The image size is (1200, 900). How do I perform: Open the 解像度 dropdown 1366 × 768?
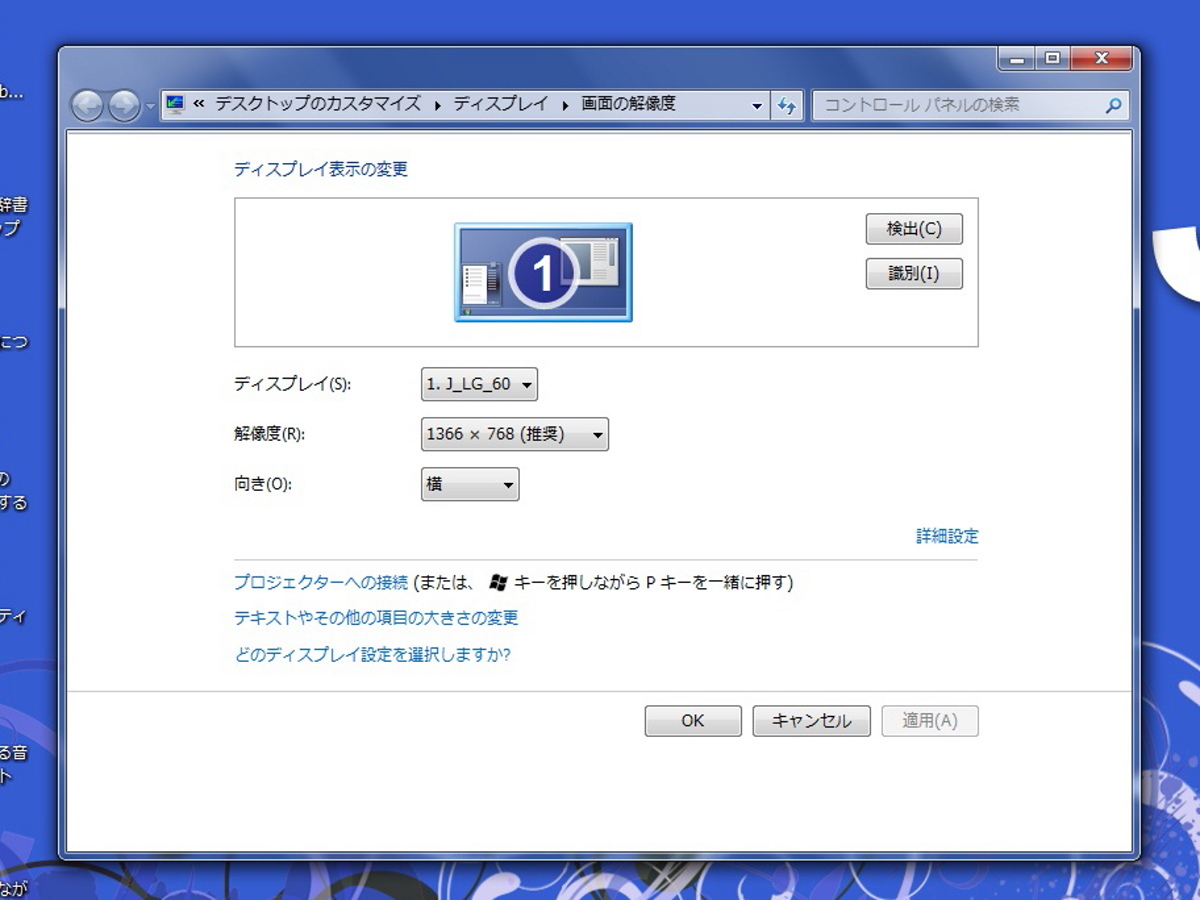pyautogui.click(x=515, y=434)
